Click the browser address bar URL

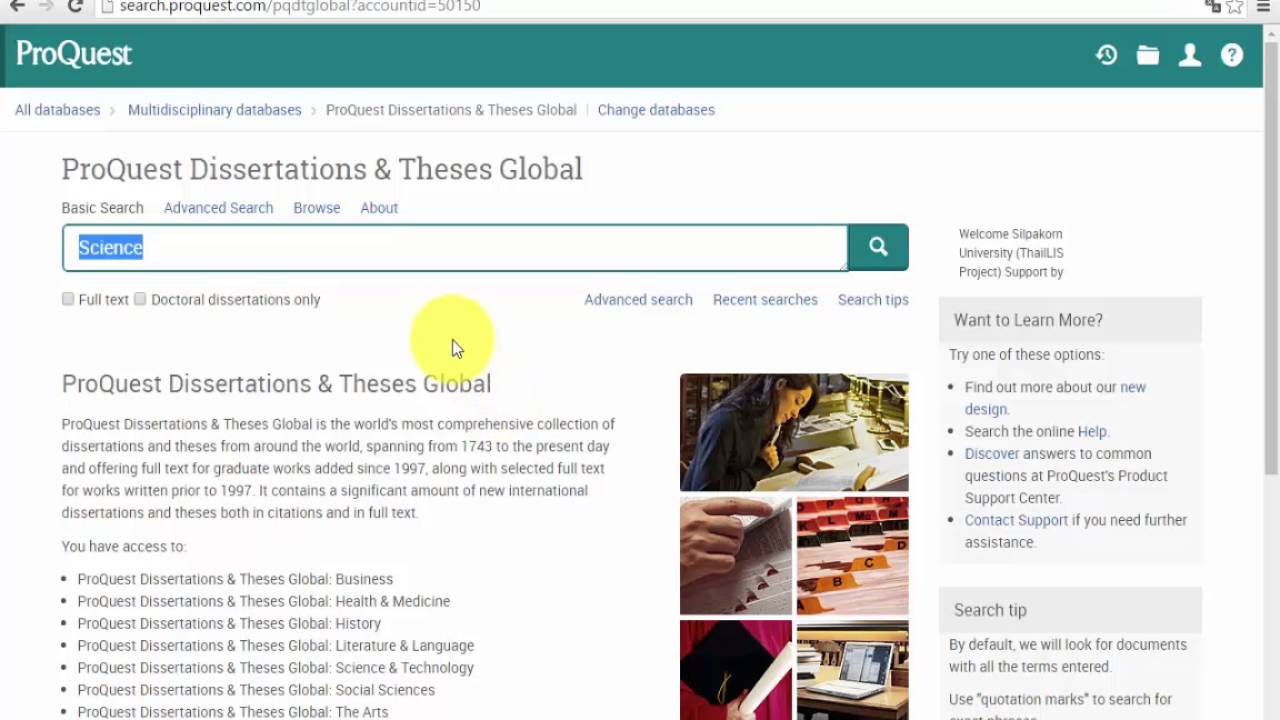pos(300,6)
